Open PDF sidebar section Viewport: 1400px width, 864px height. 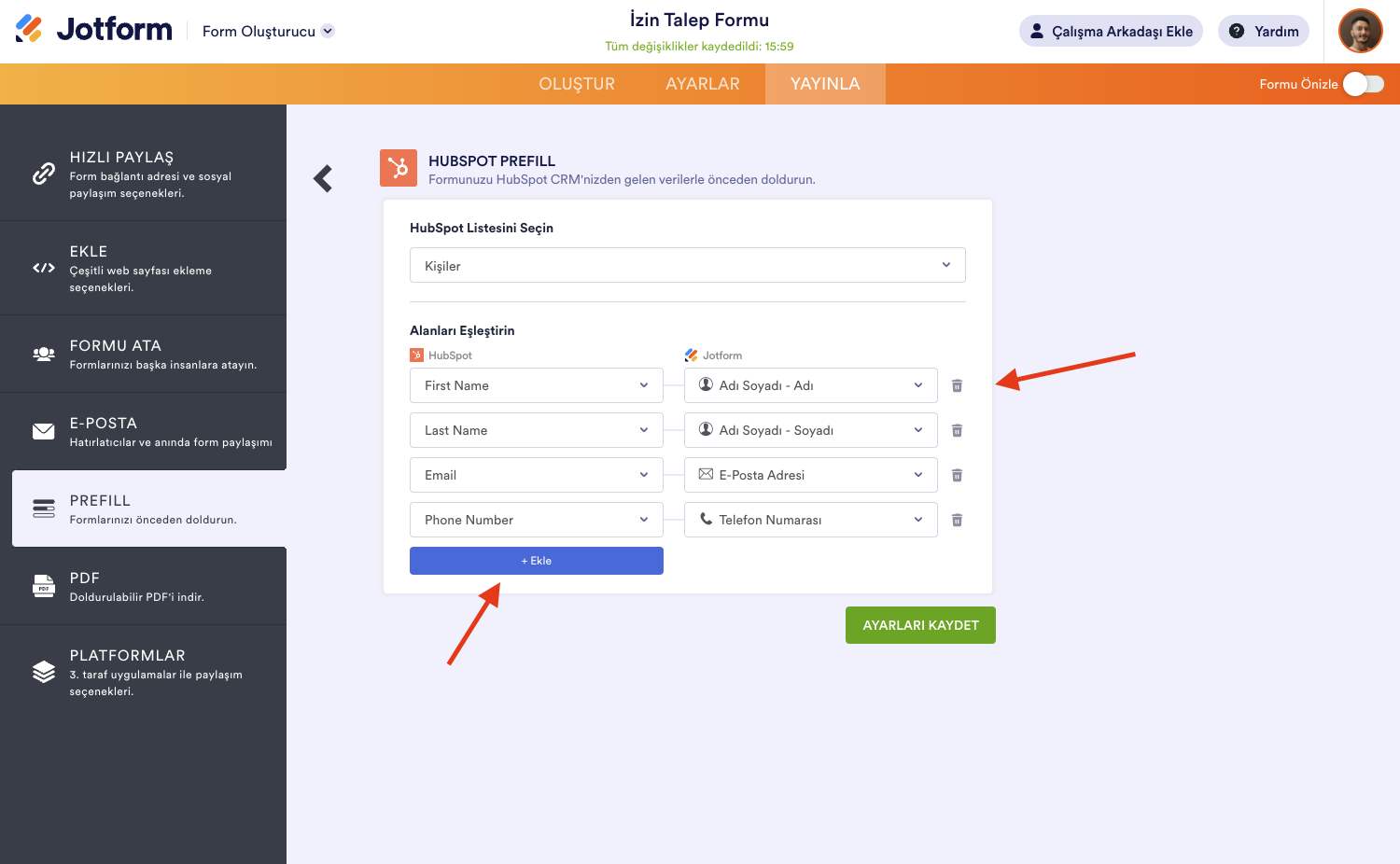coord(143,586)
